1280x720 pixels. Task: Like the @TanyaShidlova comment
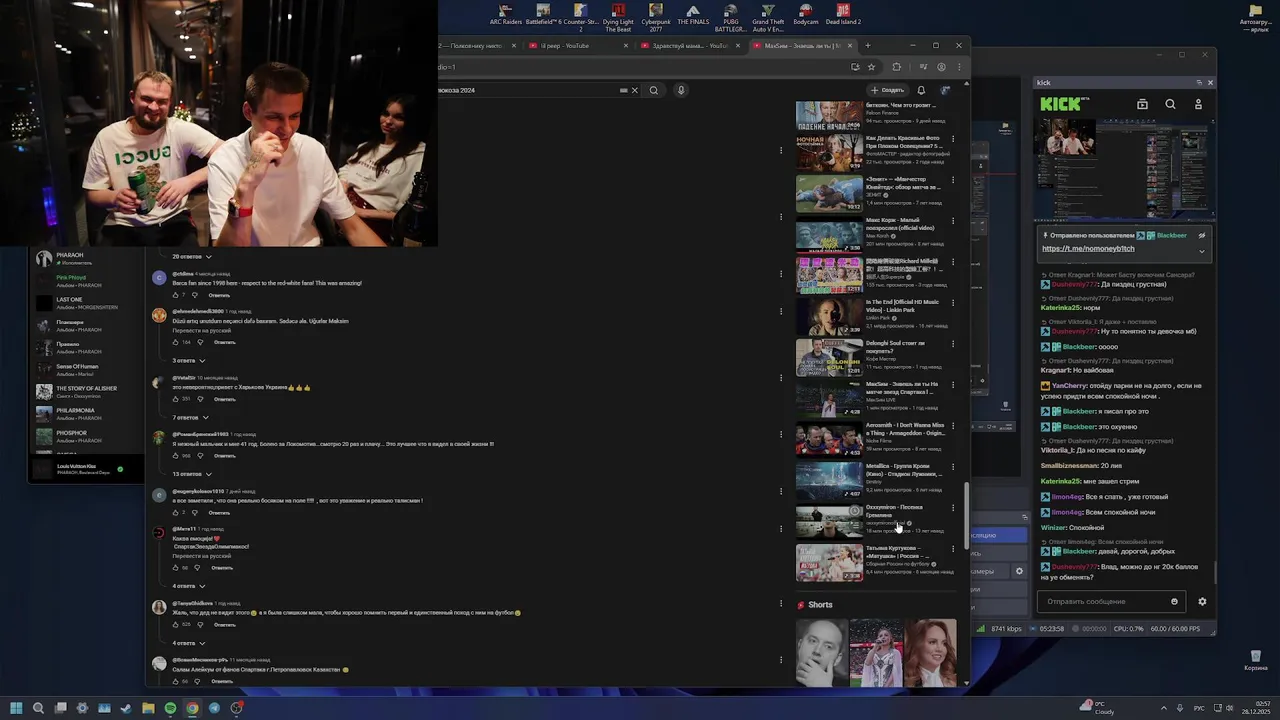point(176,624)
